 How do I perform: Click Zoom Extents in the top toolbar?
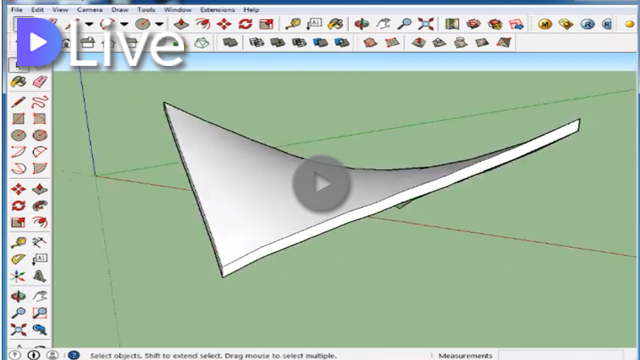tap(425, 24)
